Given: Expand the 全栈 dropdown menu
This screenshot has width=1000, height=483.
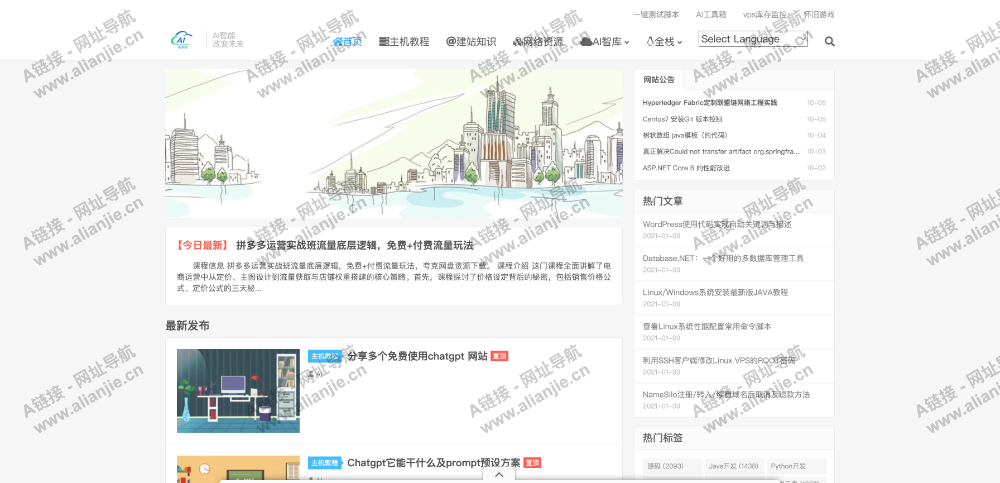Looking at the screenshot, I should click(x=665, y=42).
